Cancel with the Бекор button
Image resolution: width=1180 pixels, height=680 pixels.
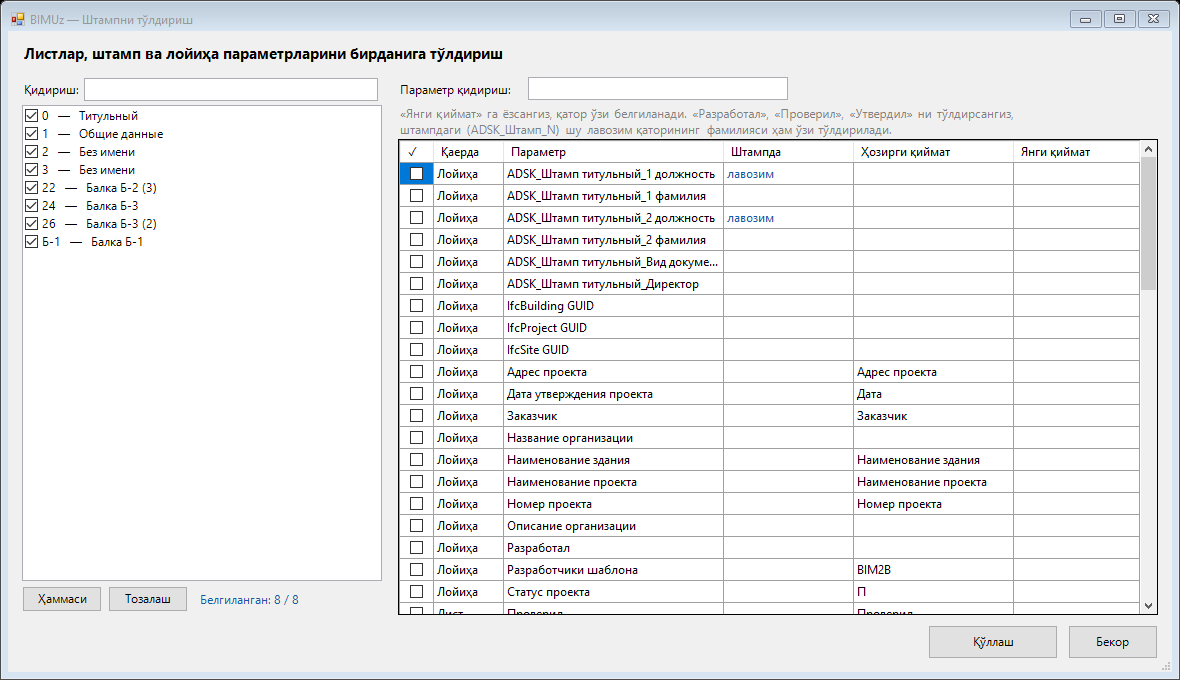[x=1112, y=642]
